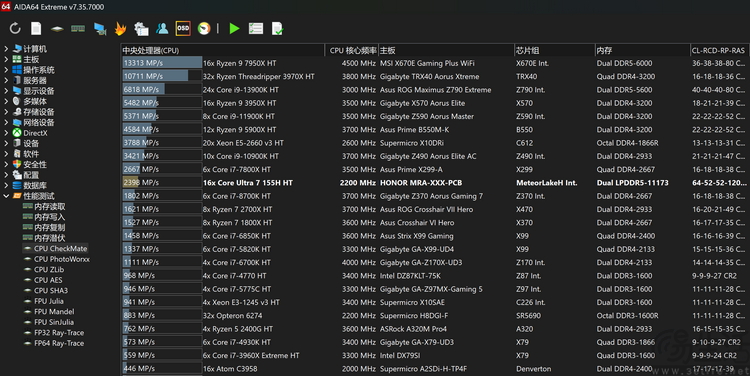This screenshot has width=750, height=376.
Task: Select the 32x Ryzen Threadripper 3970X HT row
Action: (x=435, y=77)
